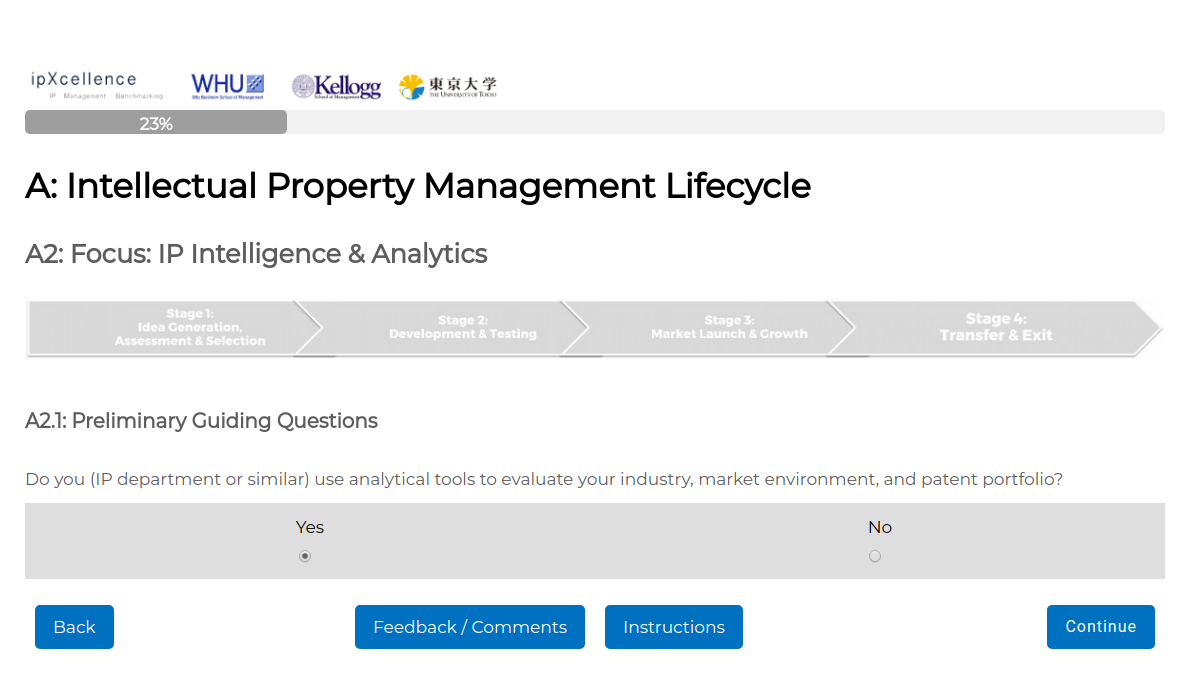
Task: Click the 'No' option label
Action: coord(879,527)
